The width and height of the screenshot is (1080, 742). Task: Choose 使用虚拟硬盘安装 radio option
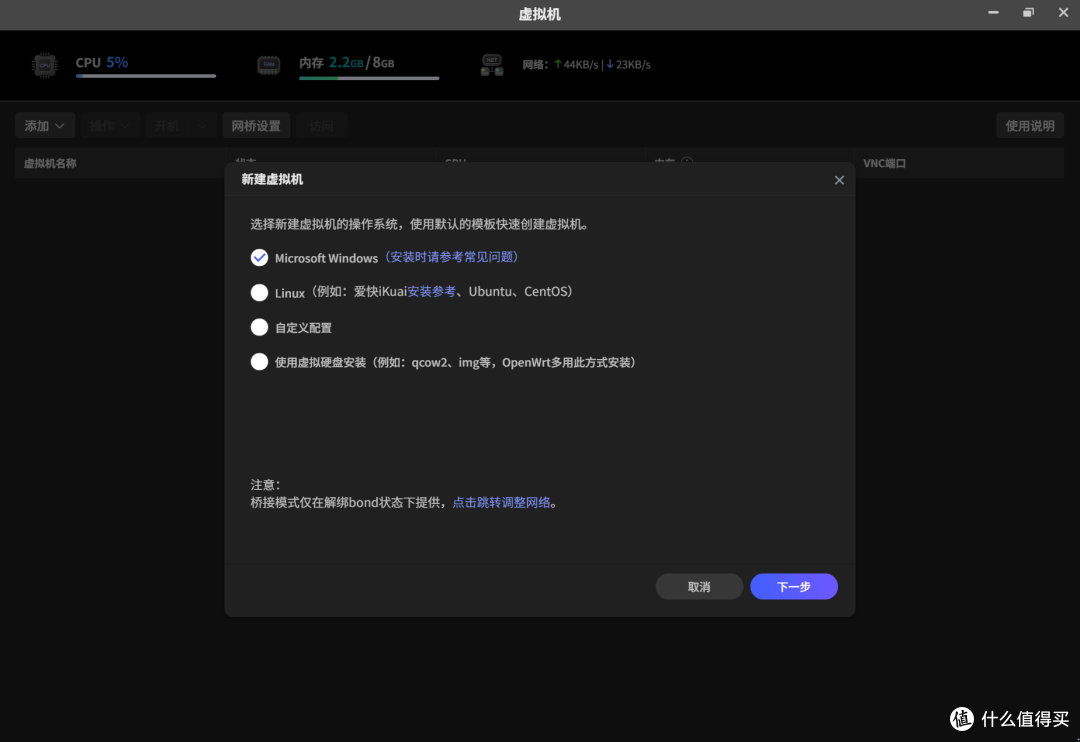[259, 362]
